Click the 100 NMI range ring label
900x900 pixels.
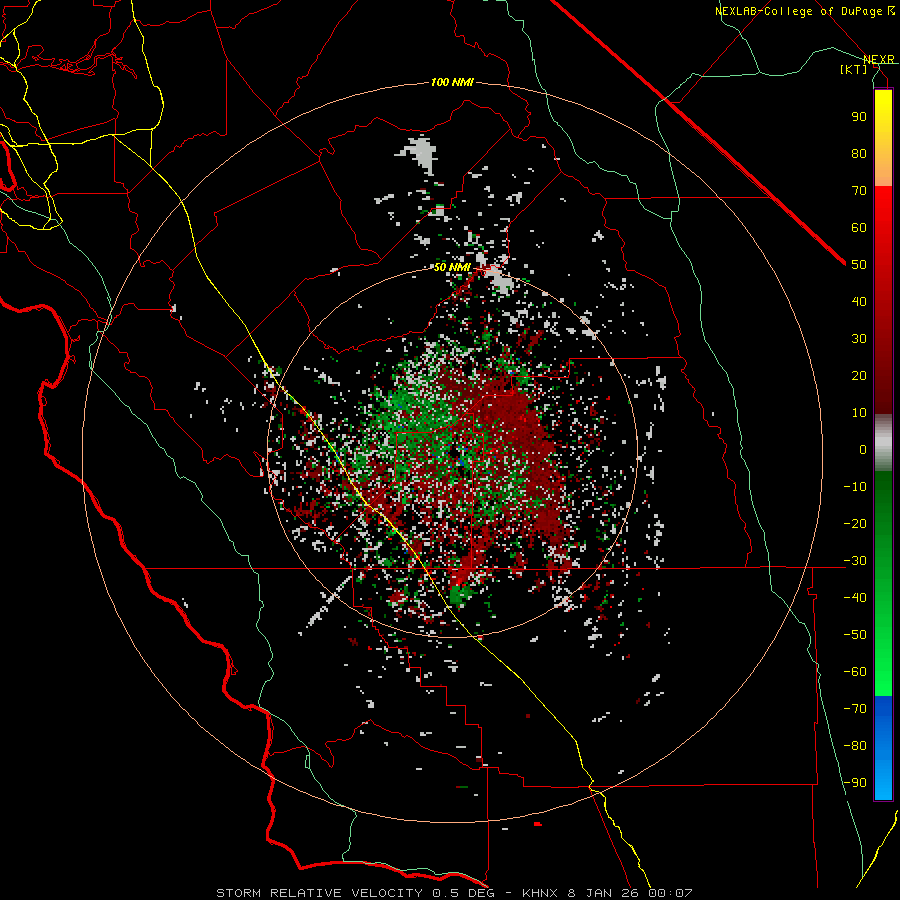452,82
